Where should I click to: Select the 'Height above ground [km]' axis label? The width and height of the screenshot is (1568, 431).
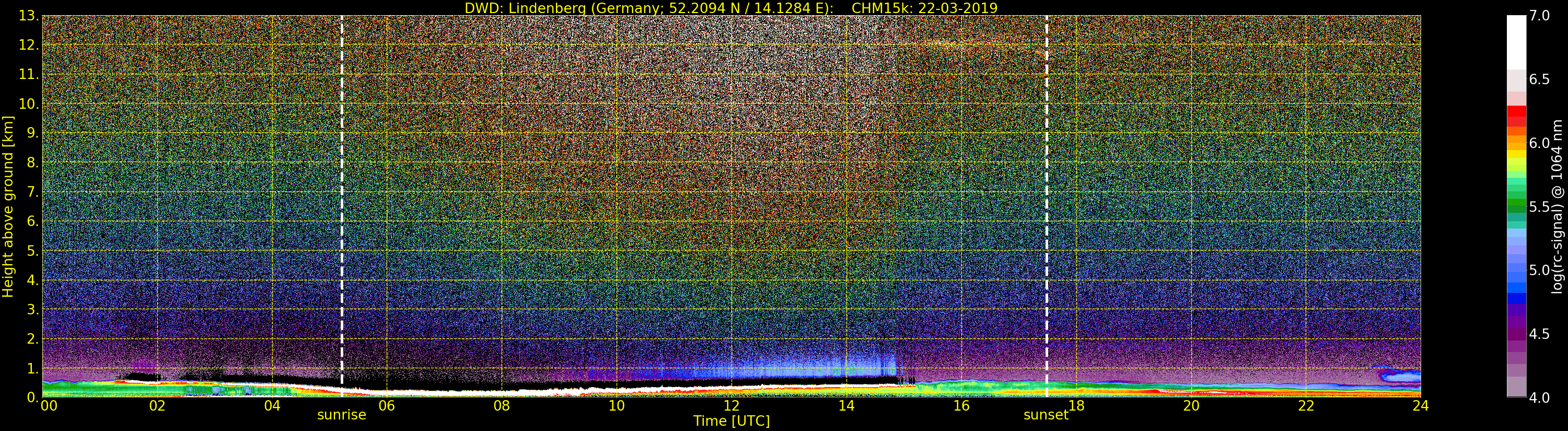click(x=8, y=207)
